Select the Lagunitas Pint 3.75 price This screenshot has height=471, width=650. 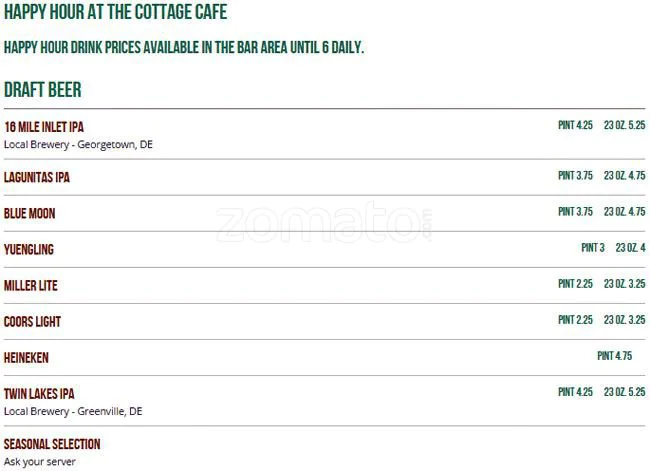(x=575, y=176)
